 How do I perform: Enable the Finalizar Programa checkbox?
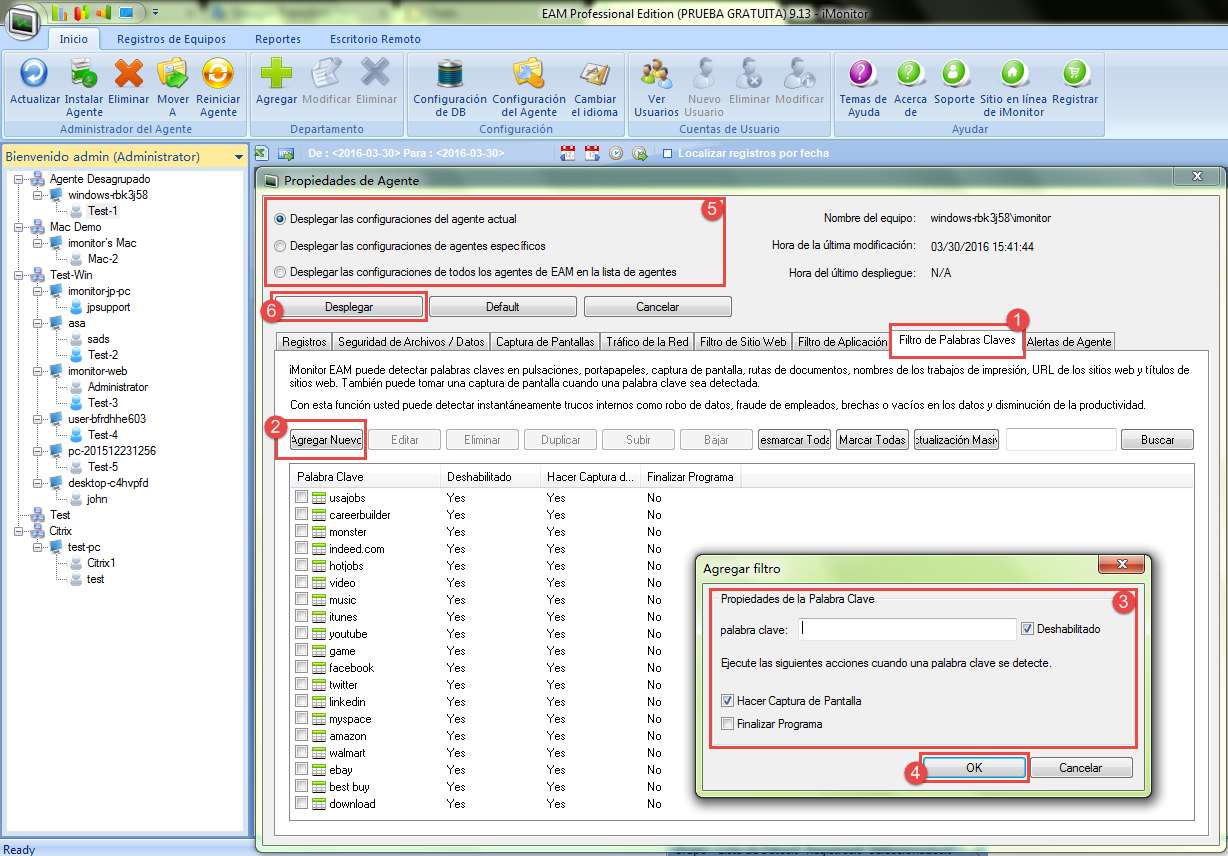click(x=727, y=723)
